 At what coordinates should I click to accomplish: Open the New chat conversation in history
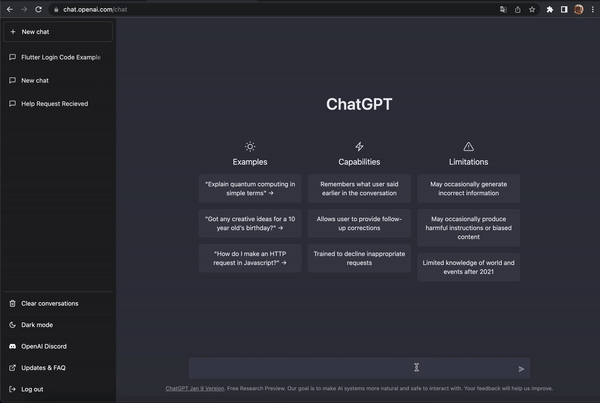point(58,80)
